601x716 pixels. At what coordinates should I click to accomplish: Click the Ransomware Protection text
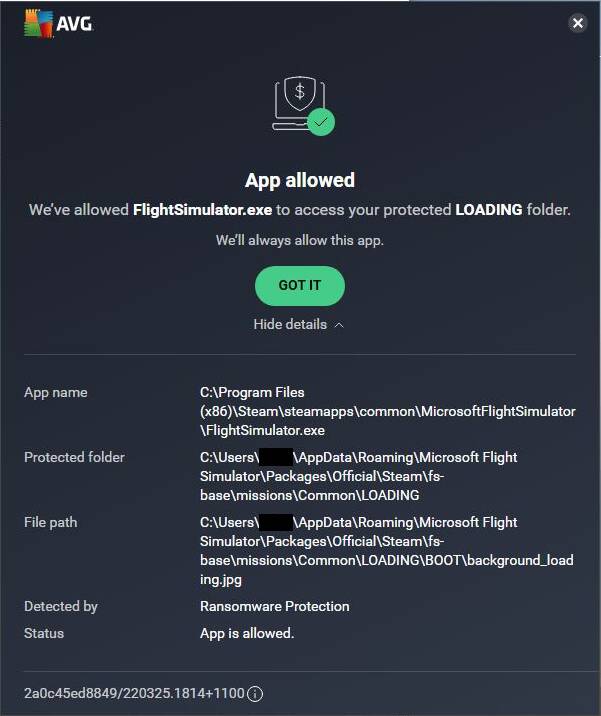[x=274, y=606]
